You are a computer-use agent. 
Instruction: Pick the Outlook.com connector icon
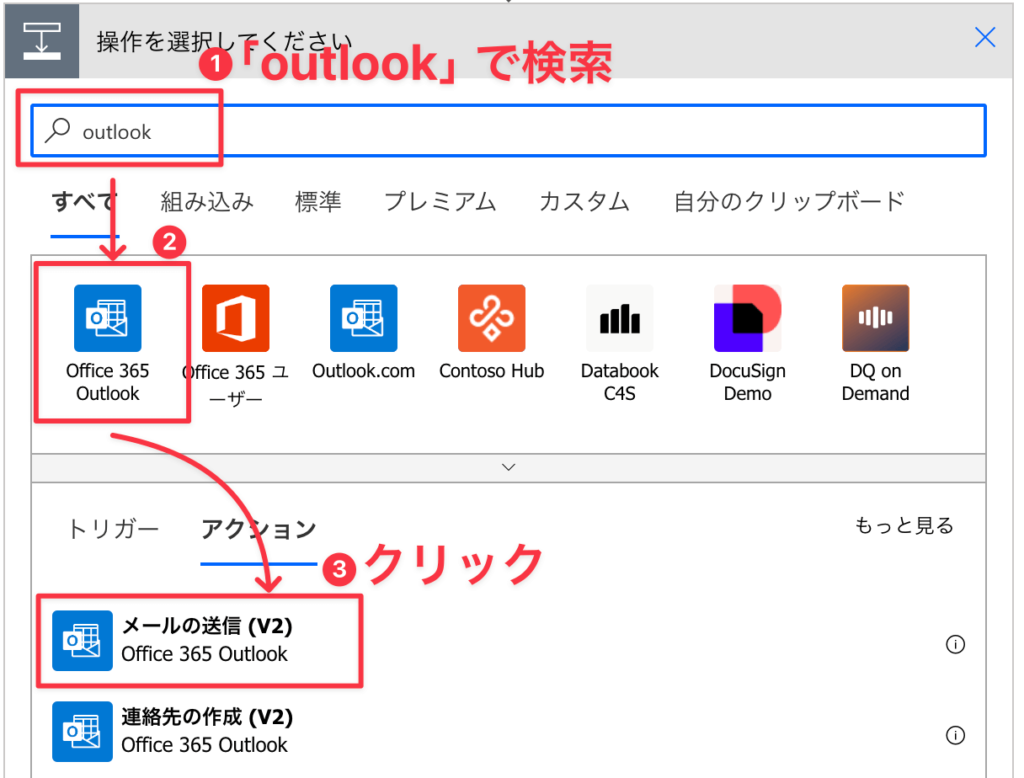click(364, 318)
